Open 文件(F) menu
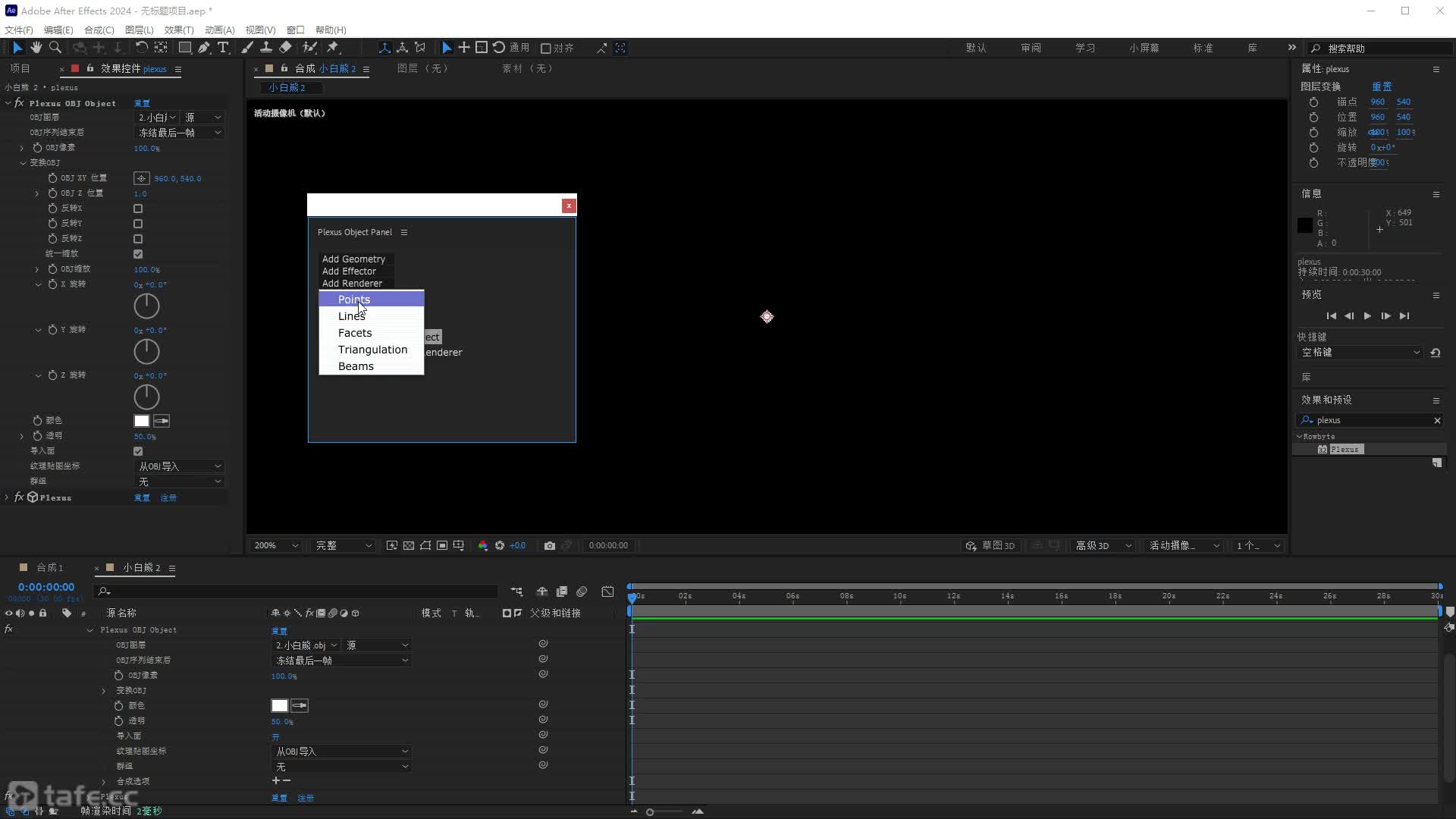1456x819 pixels. pos(19,30)
